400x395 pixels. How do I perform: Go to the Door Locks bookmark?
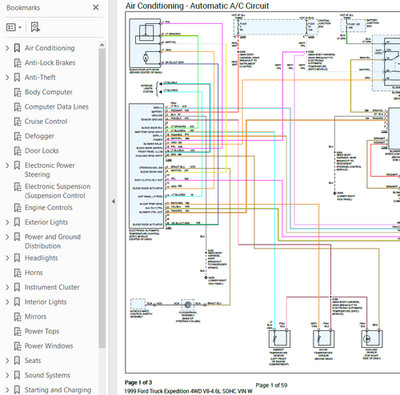(x=42, y=151)
